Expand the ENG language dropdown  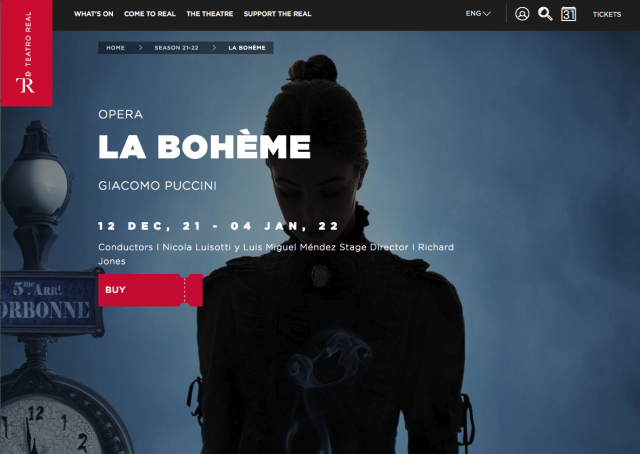(x=478, y=13)
